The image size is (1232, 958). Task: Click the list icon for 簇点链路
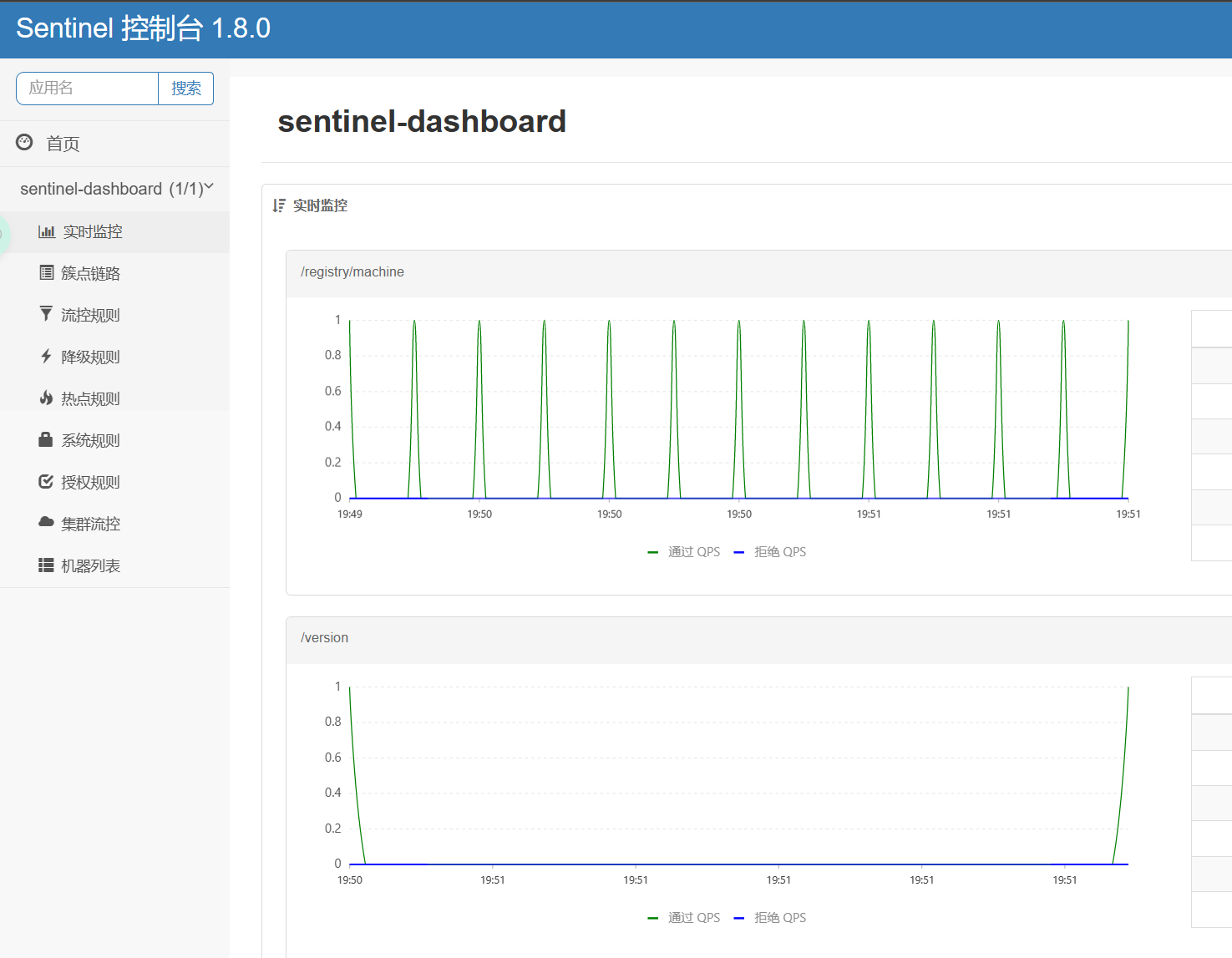47,272
